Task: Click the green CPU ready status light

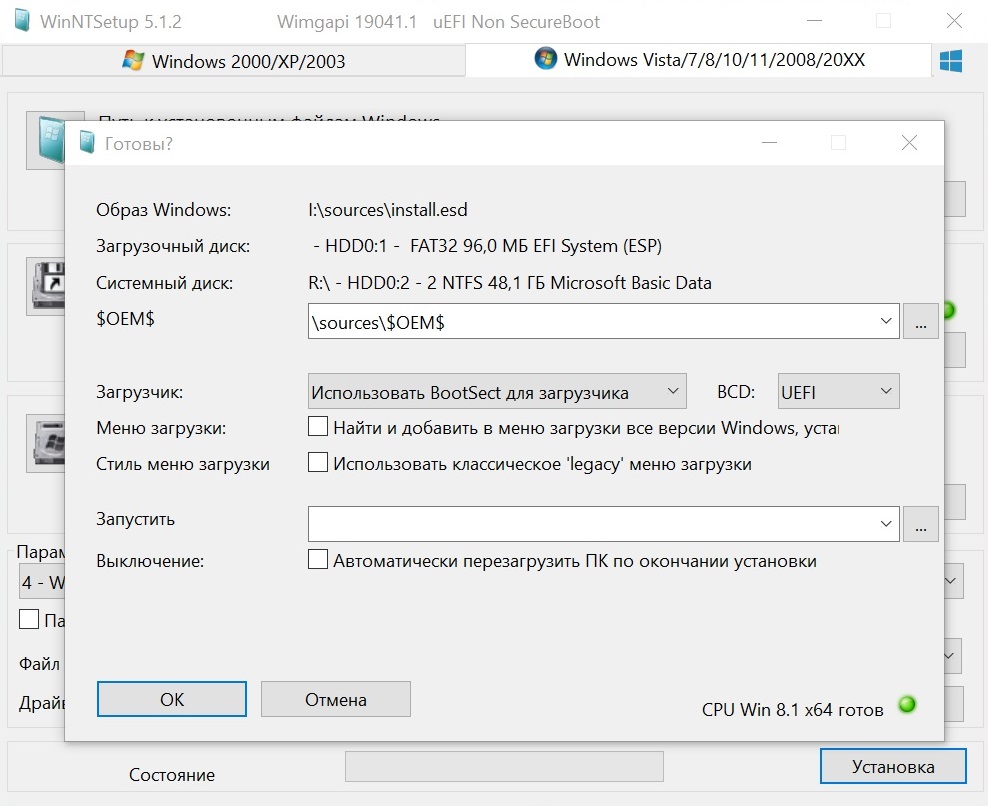Action: [x=907, y=704]
